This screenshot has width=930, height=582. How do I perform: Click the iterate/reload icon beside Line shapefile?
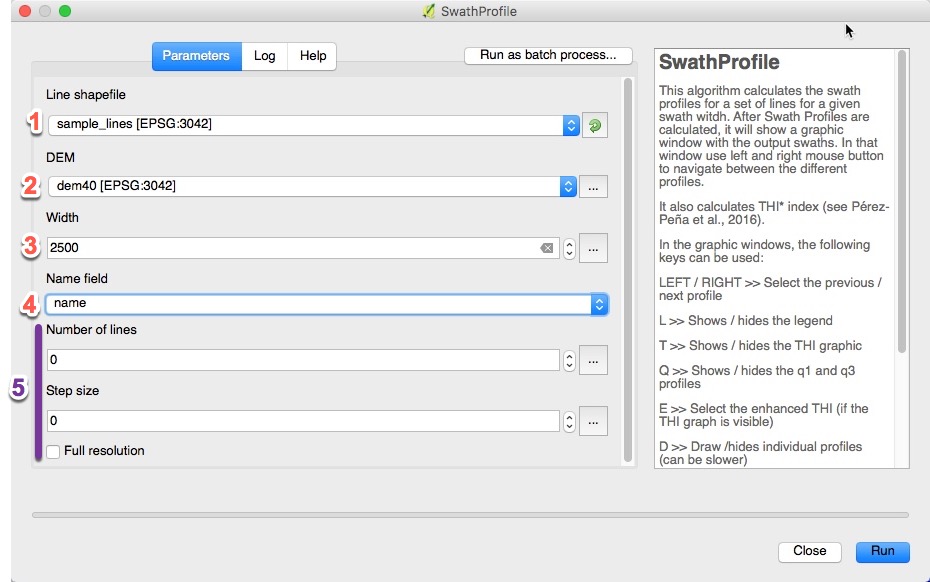tap(595, 125)
